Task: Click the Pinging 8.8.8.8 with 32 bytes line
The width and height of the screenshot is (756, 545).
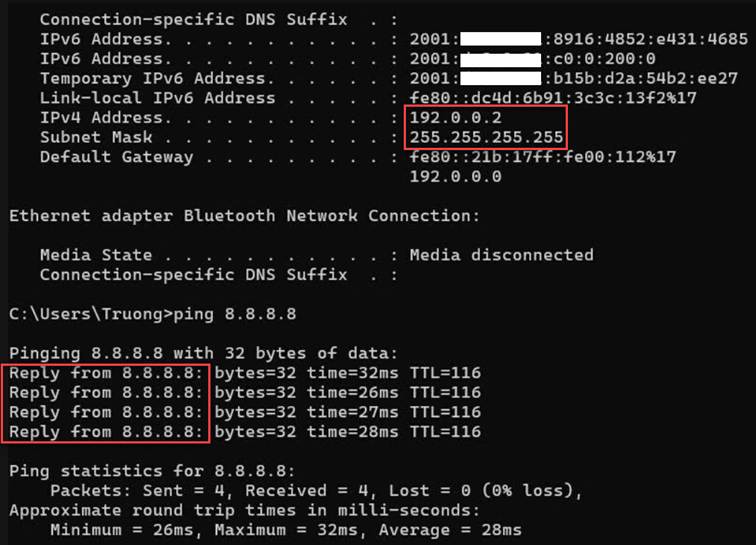Action: coord(203,353)
